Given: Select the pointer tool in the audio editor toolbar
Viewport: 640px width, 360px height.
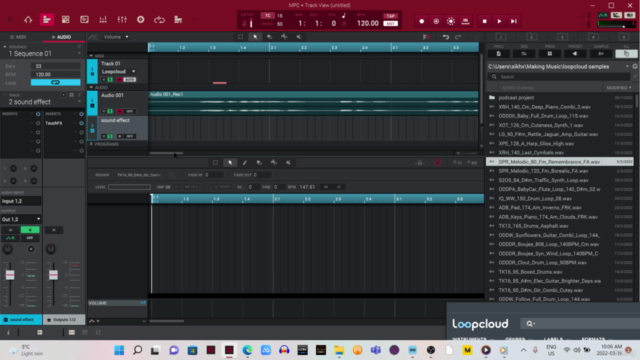Looking at the screenshot, I should (x=230, y=162).
